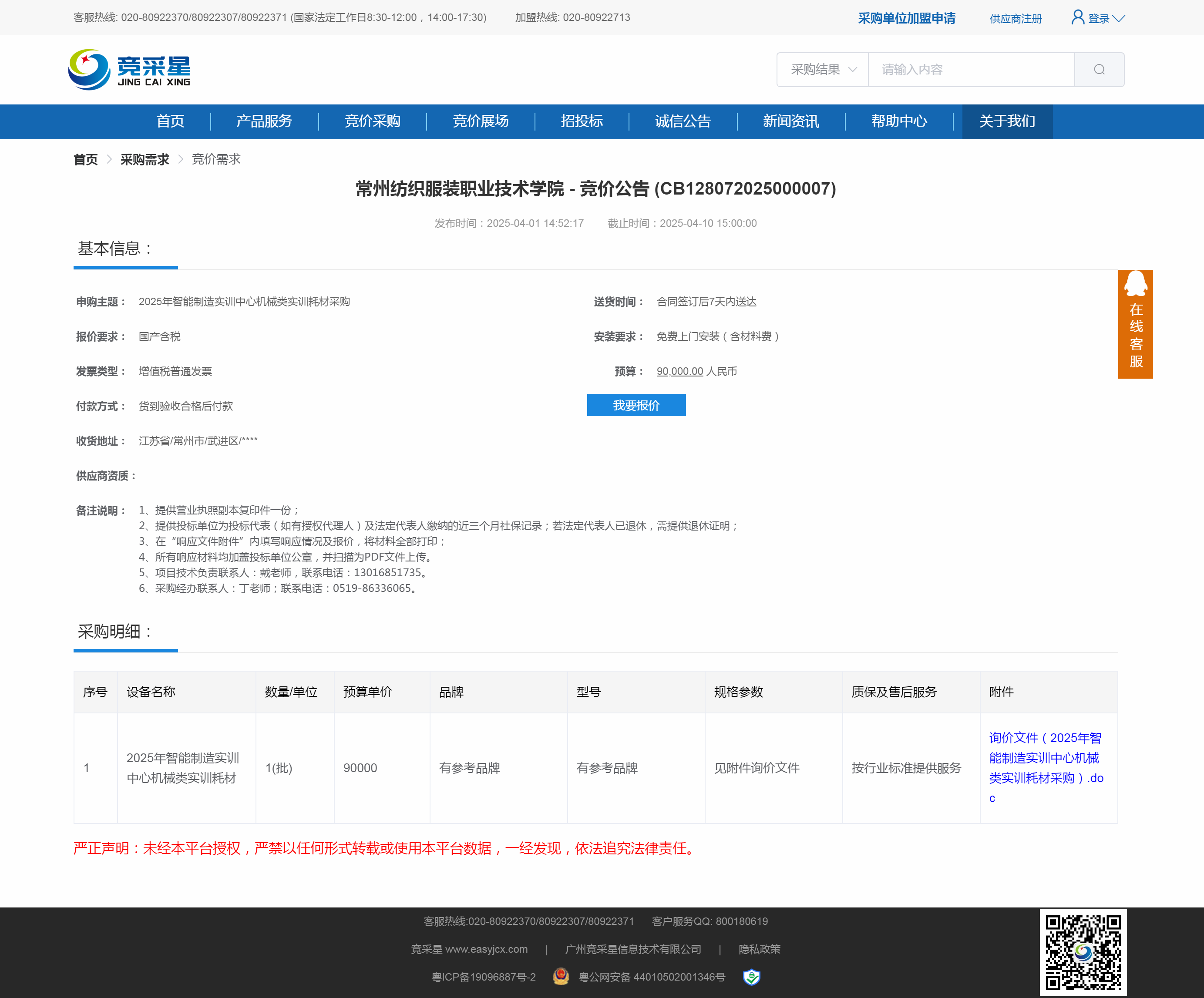Click 采购单位加盟申请 link

point(906,18)
